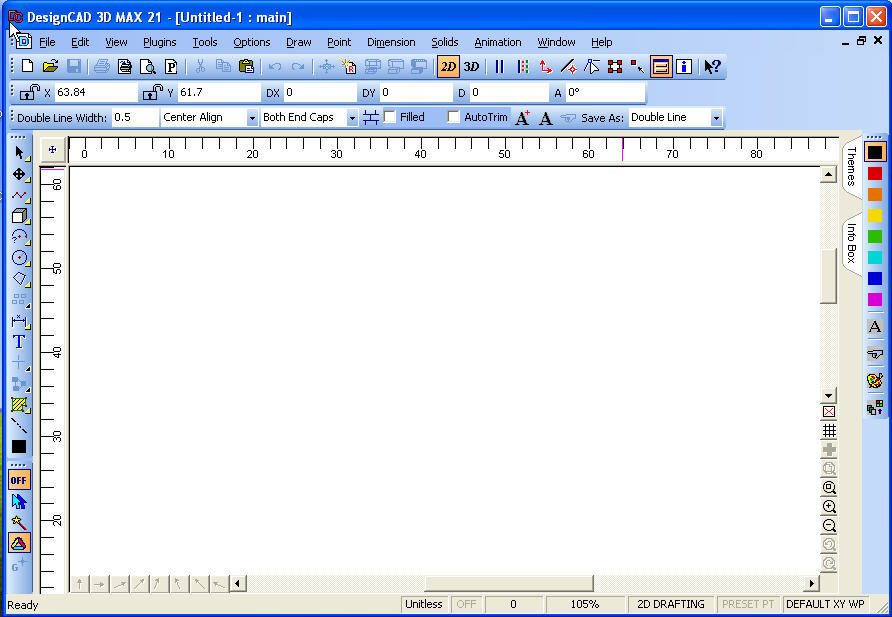The width and height of the screenshot is (892, 617).
Task: Click the Fit to window red-box icon
Action: pyautogui.click(x=829, y=412)
